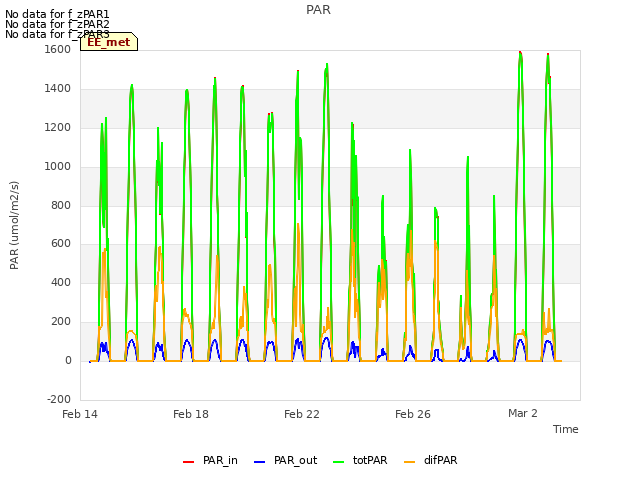The width and height of the screenshot is (640, 480).
Task: Click the 1000 y-axis tick label
Action: pyautogui.click(x=58, y=167)
